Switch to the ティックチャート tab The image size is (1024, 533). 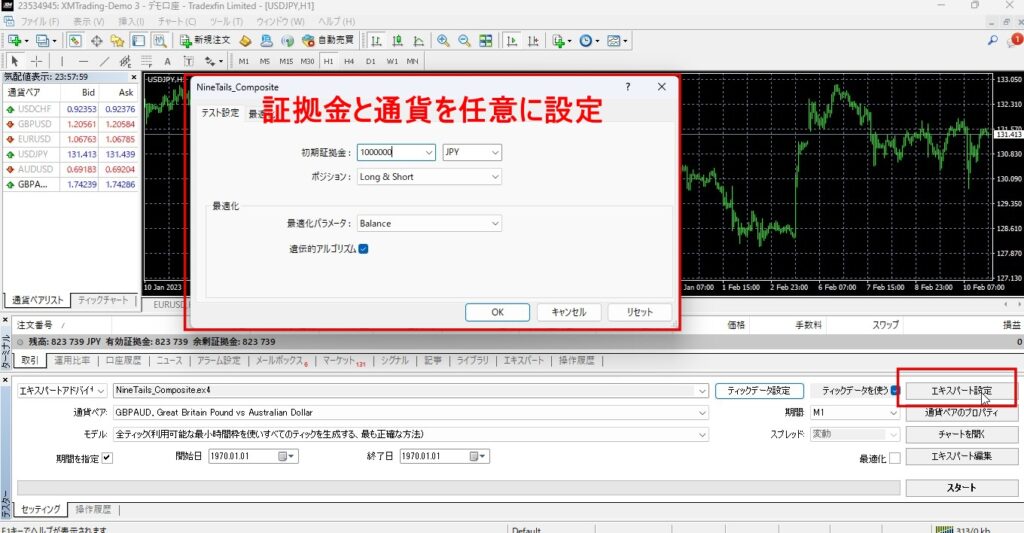point(103,300)
